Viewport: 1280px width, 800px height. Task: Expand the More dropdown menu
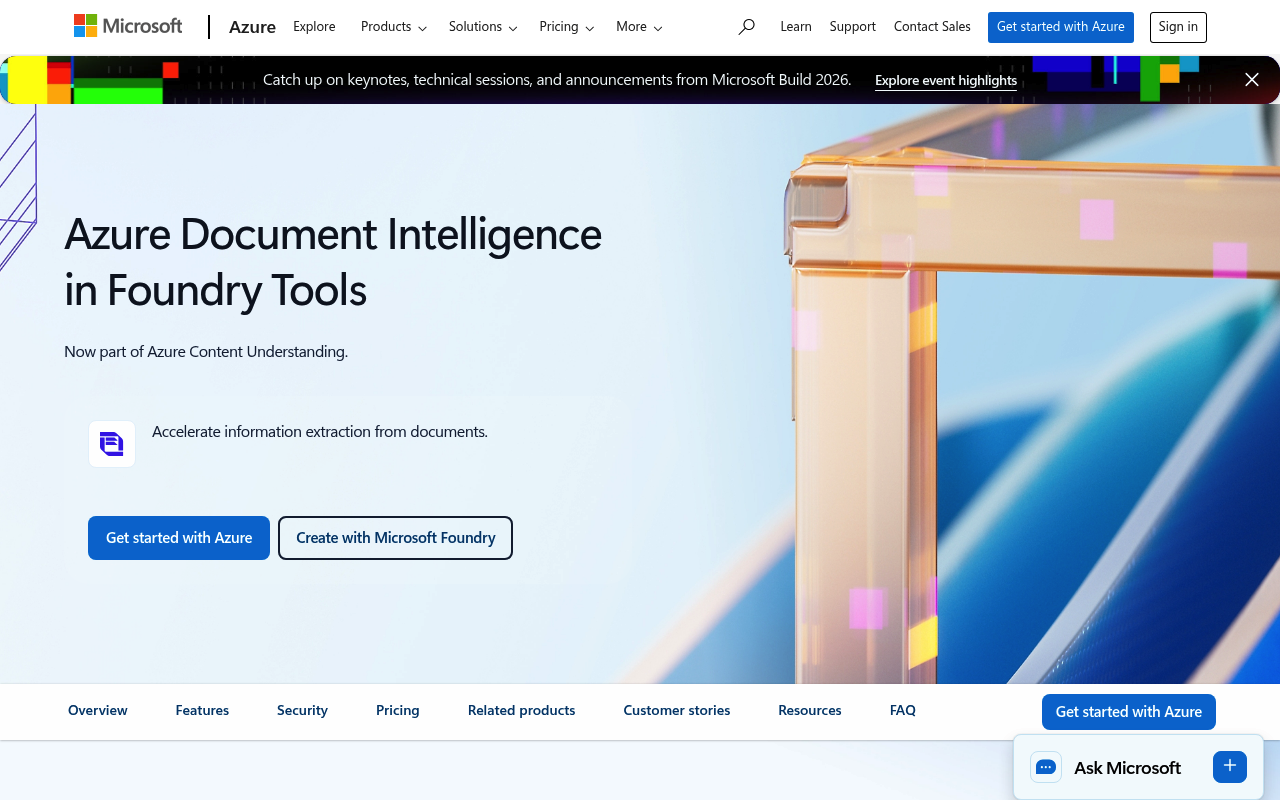[639, 27]
